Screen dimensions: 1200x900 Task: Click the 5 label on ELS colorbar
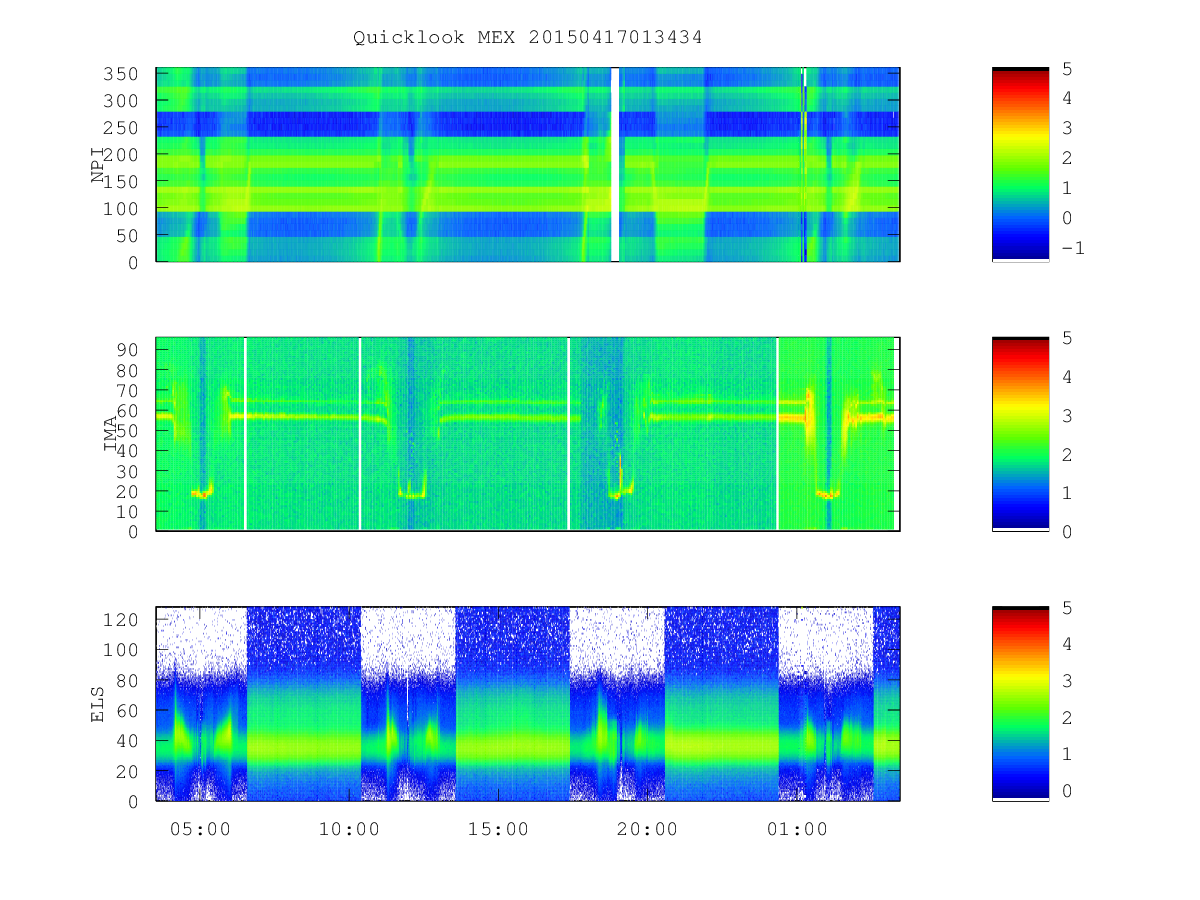pyautogui.click(x=1066, y=607)
